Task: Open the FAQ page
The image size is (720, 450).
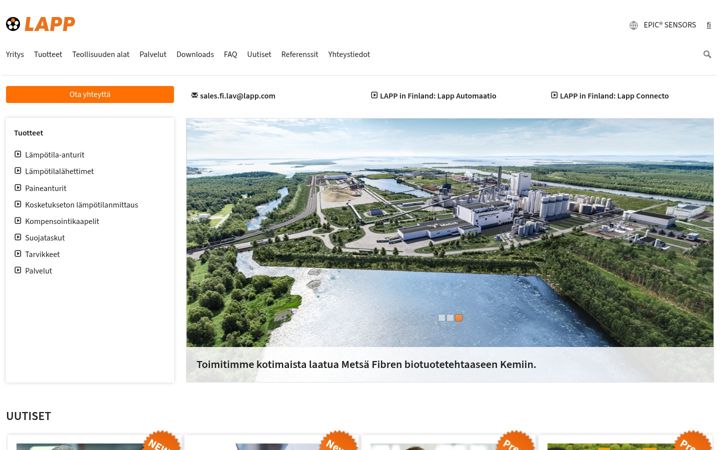Action: [231, 54]
